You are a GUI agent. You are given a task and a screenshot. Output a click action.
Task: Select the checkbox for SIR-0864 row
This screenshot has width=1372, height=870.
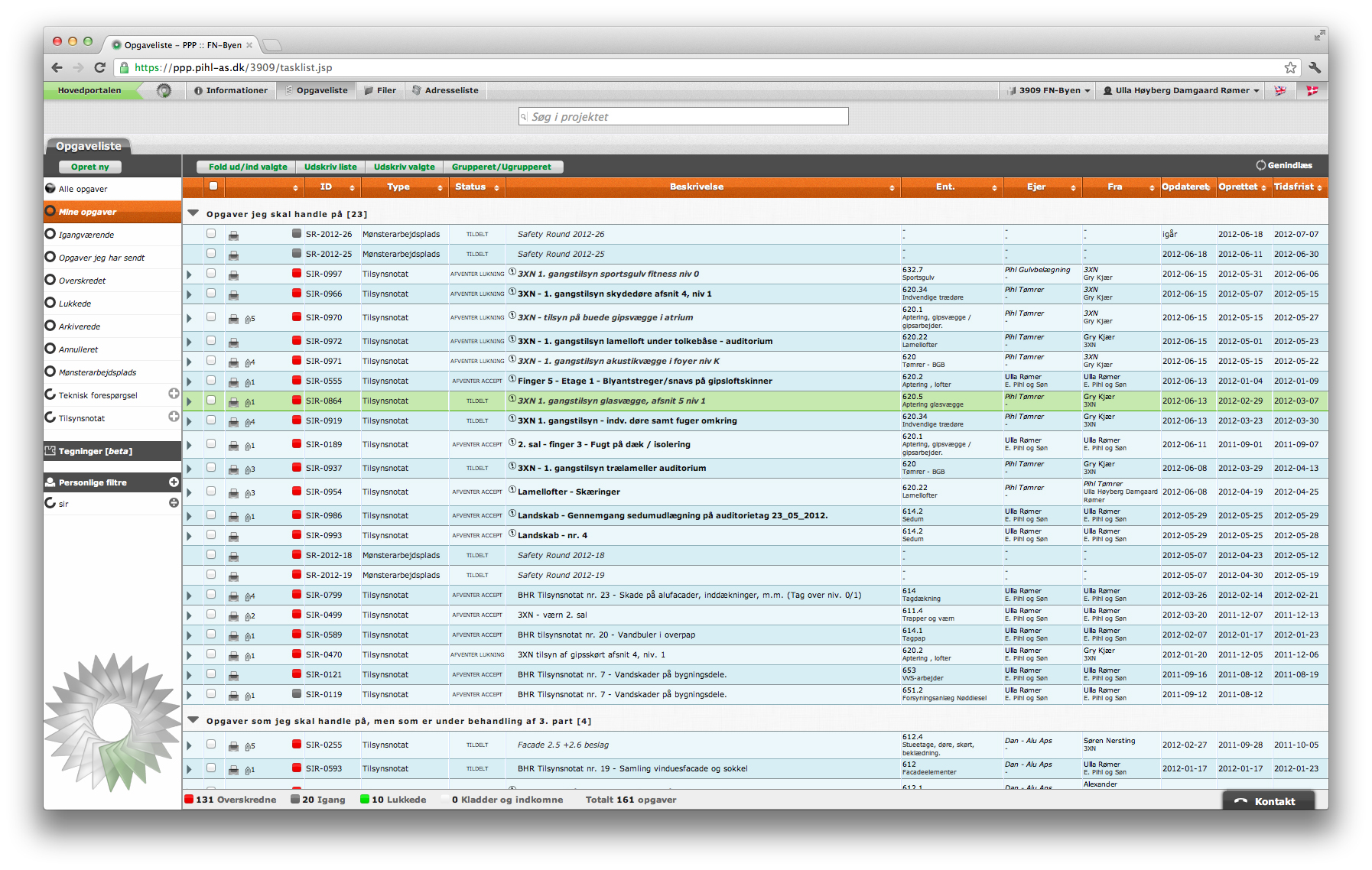click(x=211, y=400)
